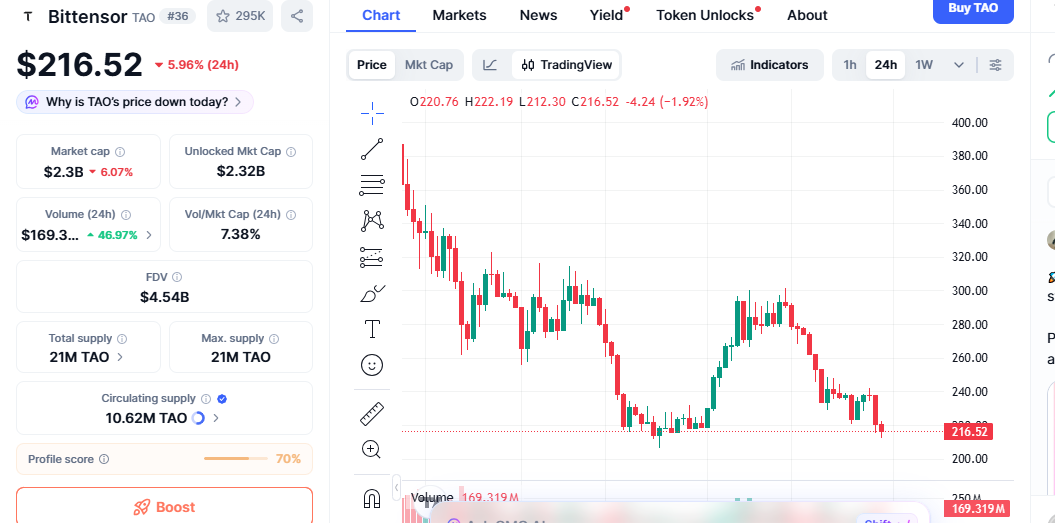
Task: Toggle the line chart view
Action: 490,65
